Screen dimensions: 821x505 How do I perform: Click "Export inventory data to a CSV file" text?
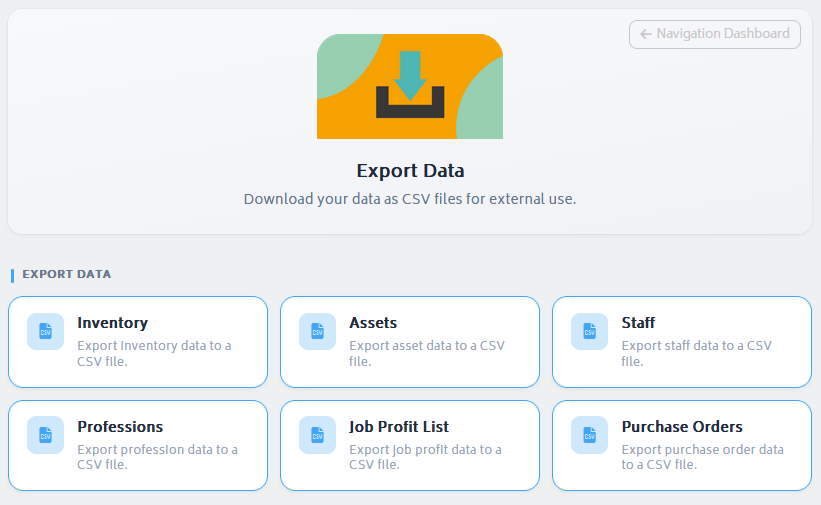(154, 353)
